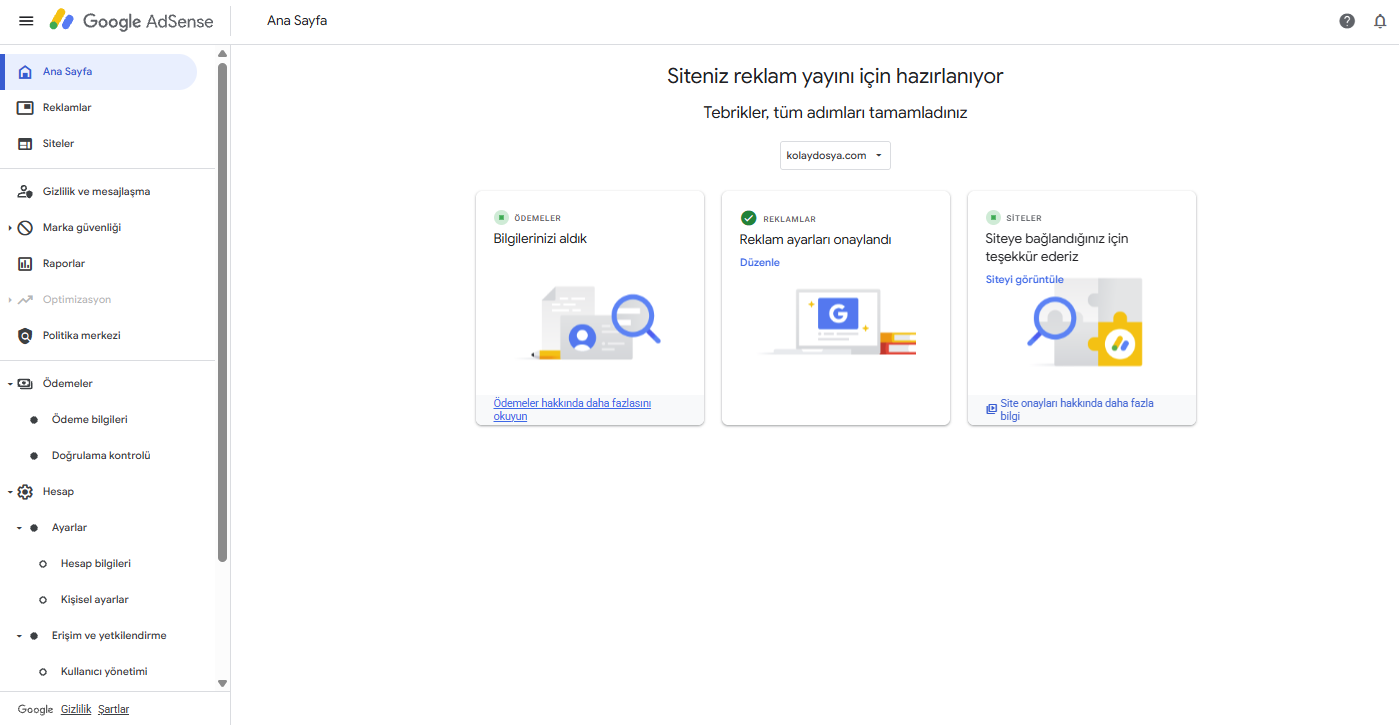Image resolution: width=1399 pixels, height=725 pixels.
Task: Click the Ödemeler money icon
Action: click(25, 384)
